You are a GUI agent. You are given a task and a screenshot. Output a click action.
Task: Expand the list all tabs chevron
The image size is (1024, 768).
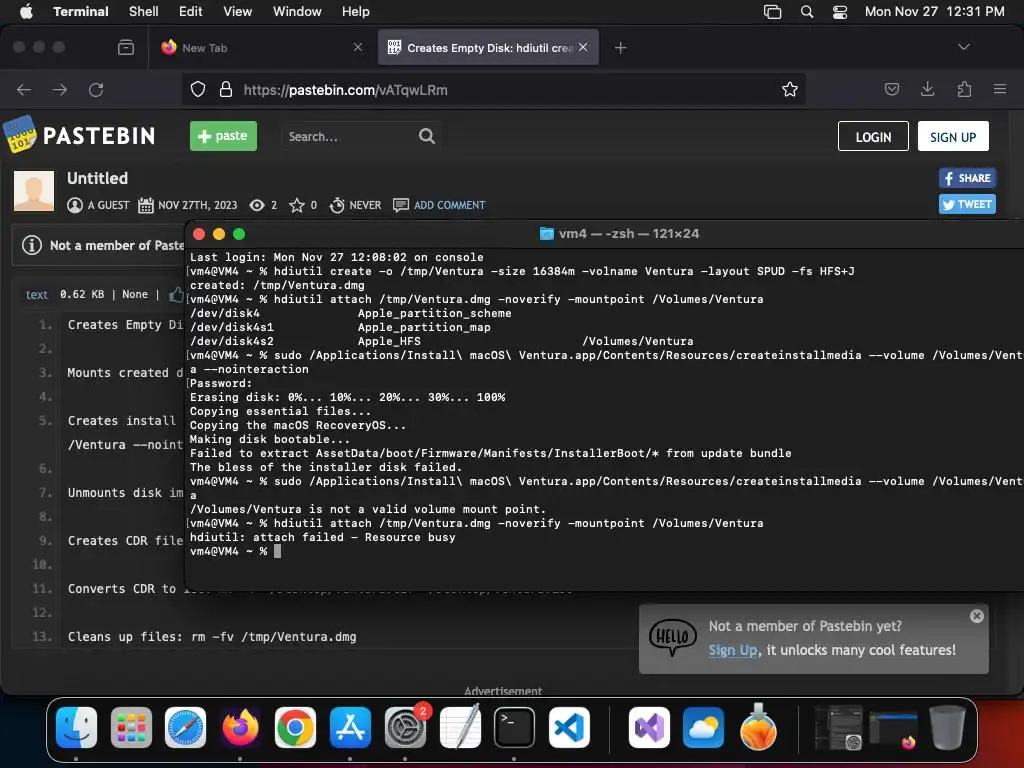pos(963,47)
